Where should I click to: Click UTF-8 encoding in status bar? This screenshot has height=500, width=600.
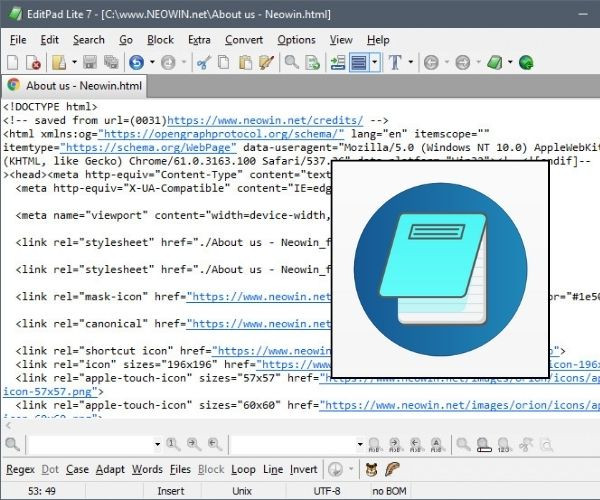[327, 491]
